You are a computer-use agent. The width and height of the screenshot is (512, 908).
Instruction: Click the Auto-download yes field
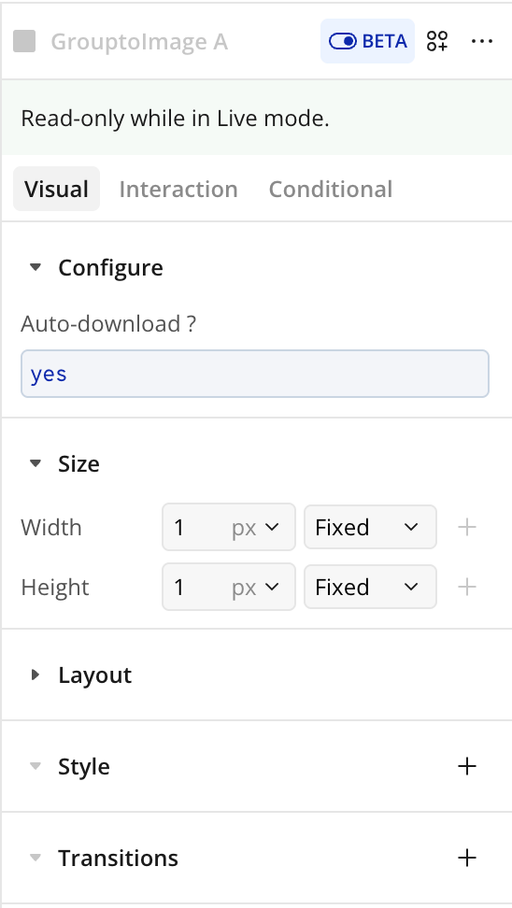[x=255, y=374]
